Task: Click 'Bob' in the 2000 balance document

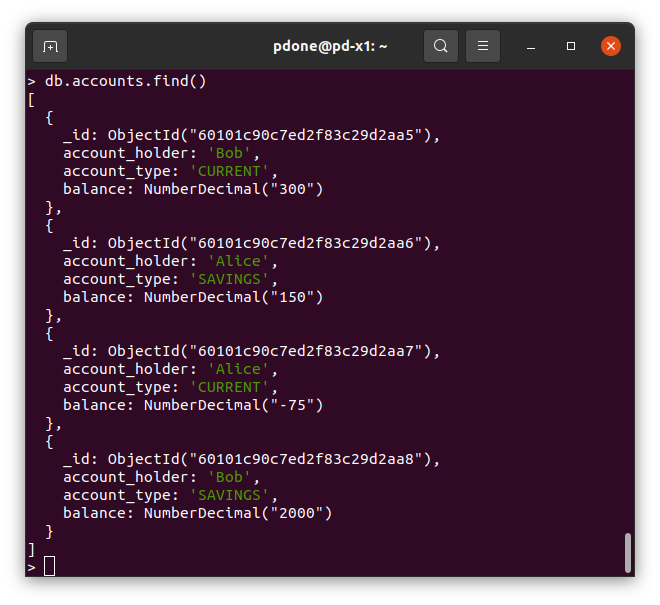Action: pos(229,477)
